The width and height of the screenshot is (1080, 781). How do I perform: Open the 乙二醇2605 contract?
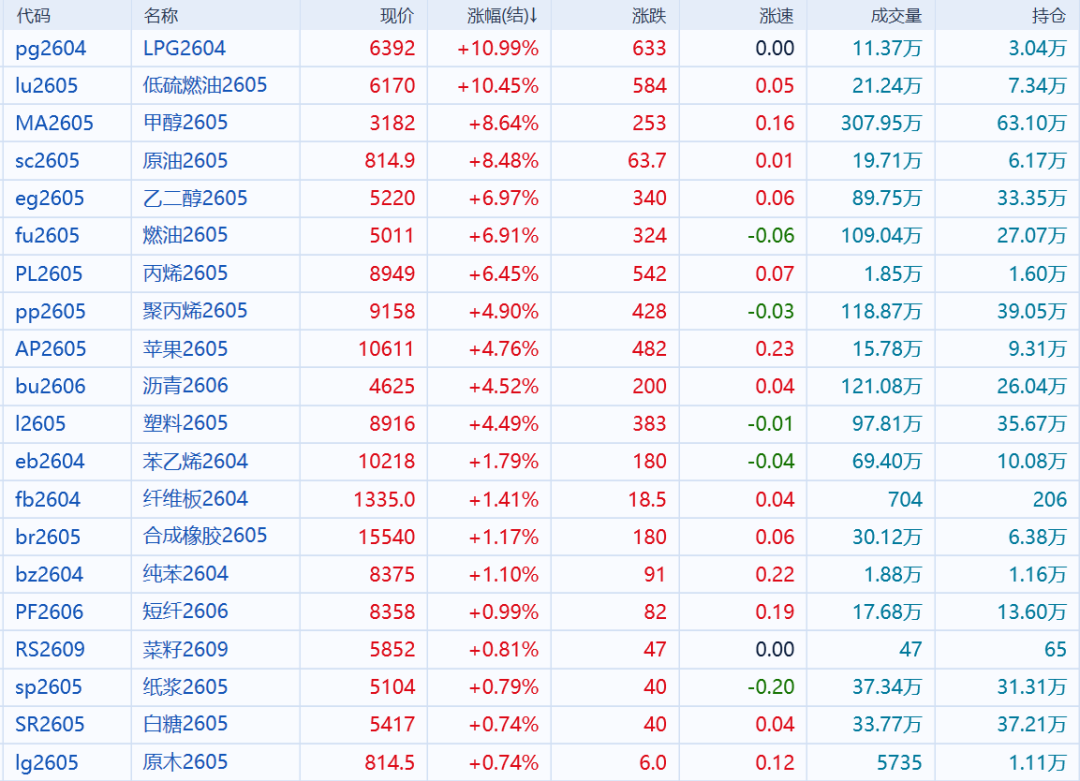(195, 198)
